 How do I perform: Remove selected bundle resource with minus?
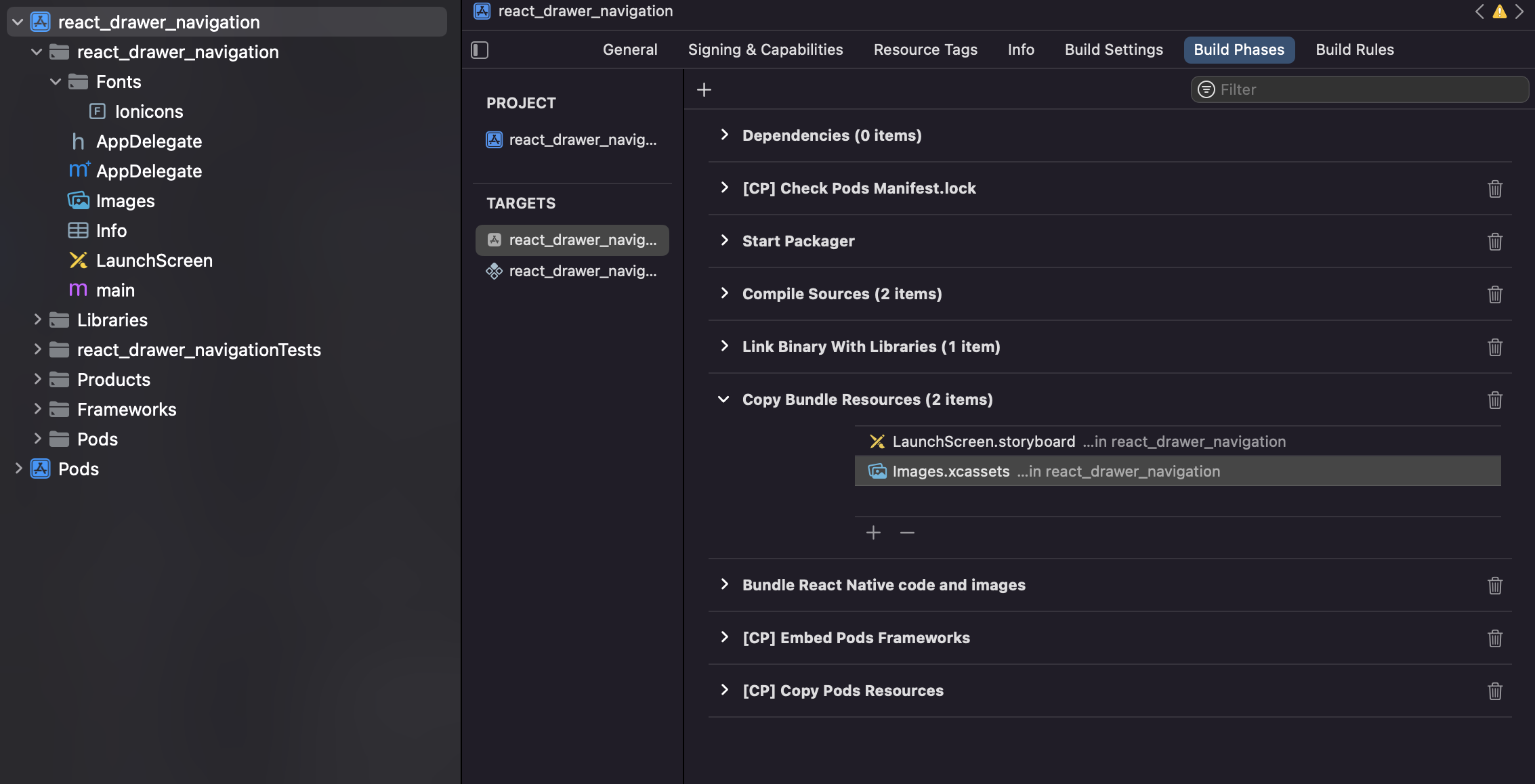[907, 533]
